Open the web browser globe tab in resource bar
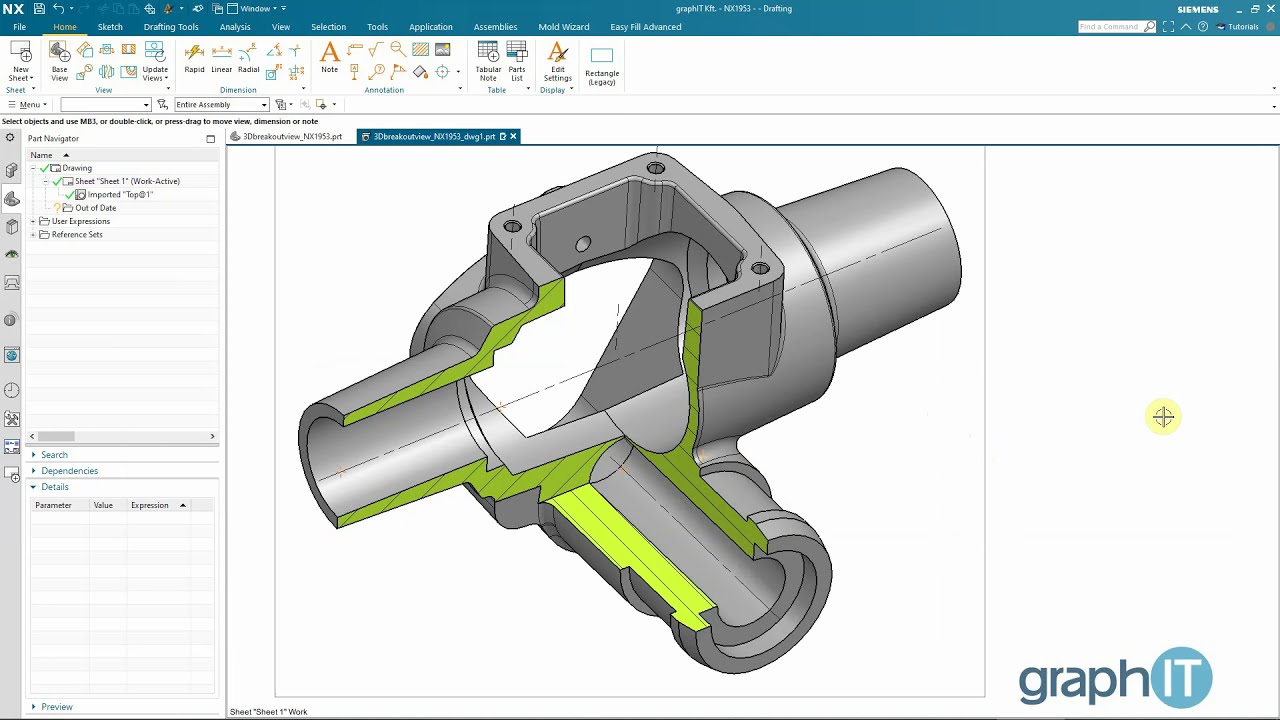 point(12,355)
